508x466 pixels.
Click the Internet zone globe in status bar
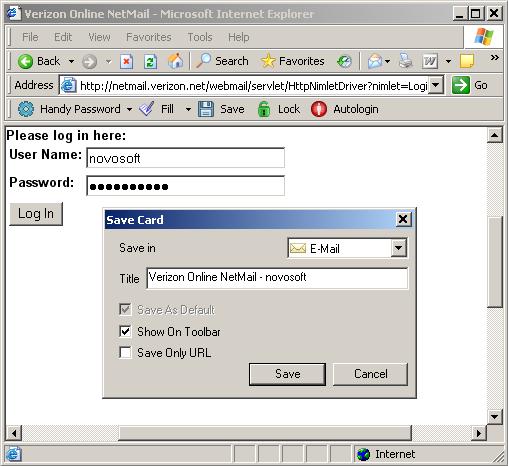(x=363, y=454)
